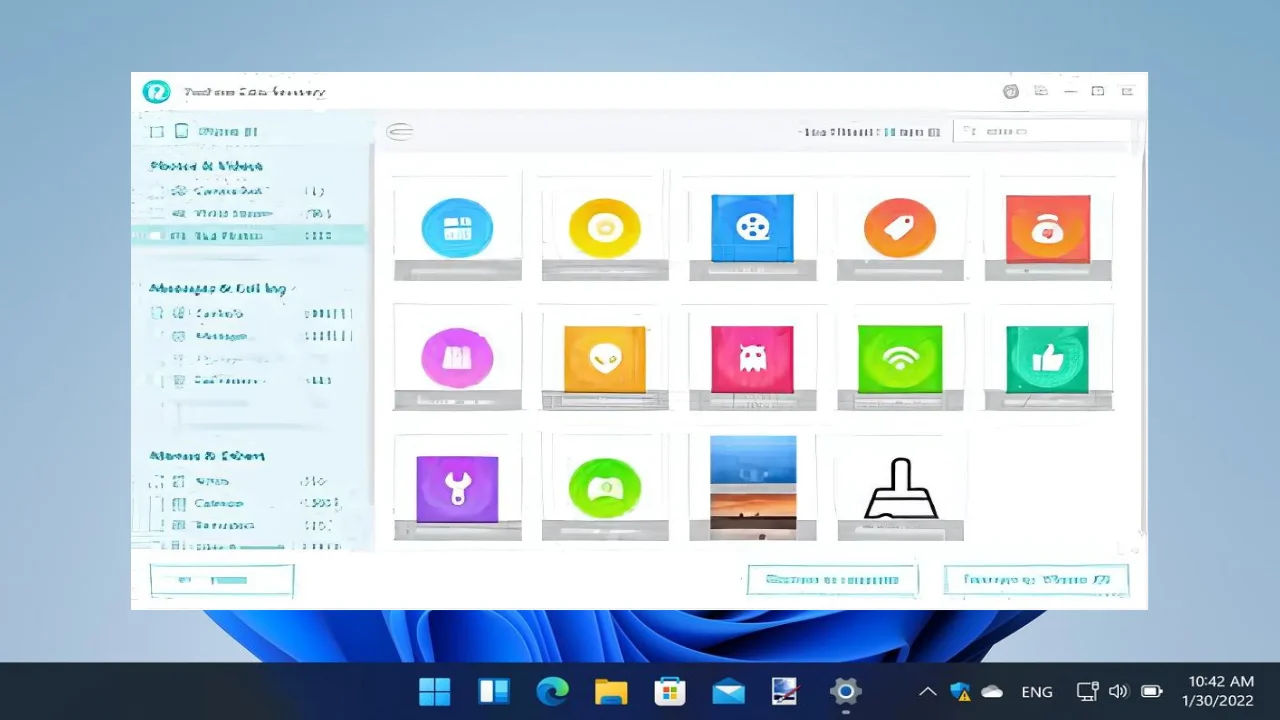Image resolution: width=1280 pixels, height=720 pixels.
Task: Select the orange price-tag thumbnail
Action: (900, 227)
